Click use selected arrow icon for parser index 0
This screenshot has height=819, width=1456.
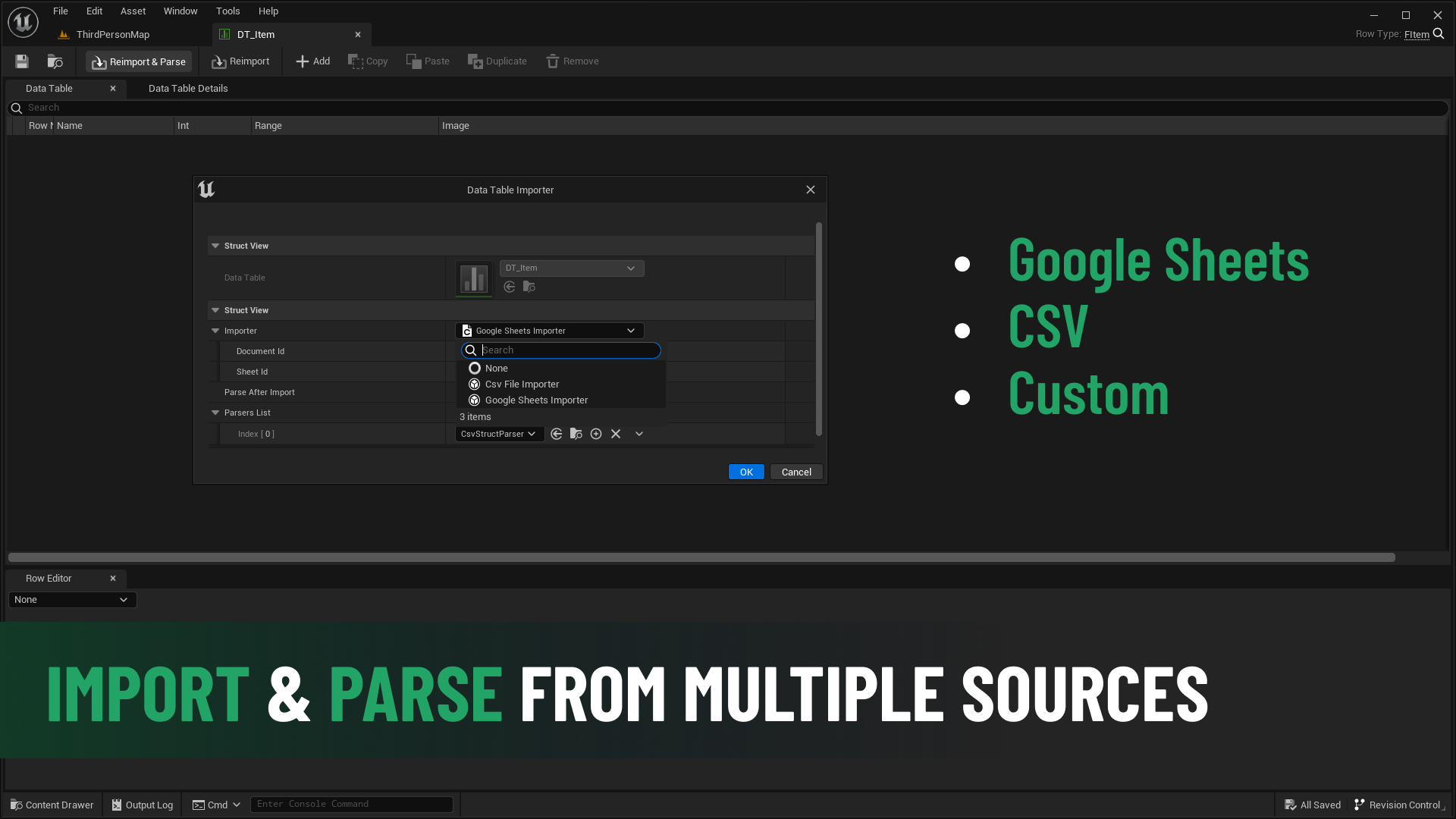(x=557, y=434)
